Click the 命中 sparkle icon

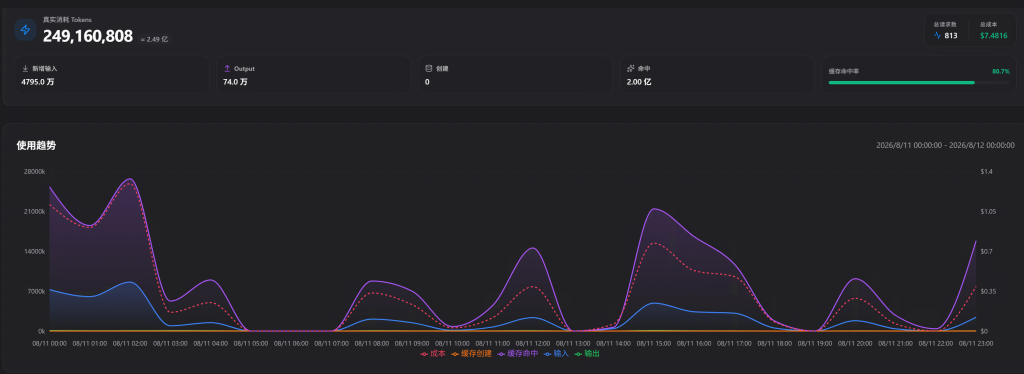pos(631,68)
